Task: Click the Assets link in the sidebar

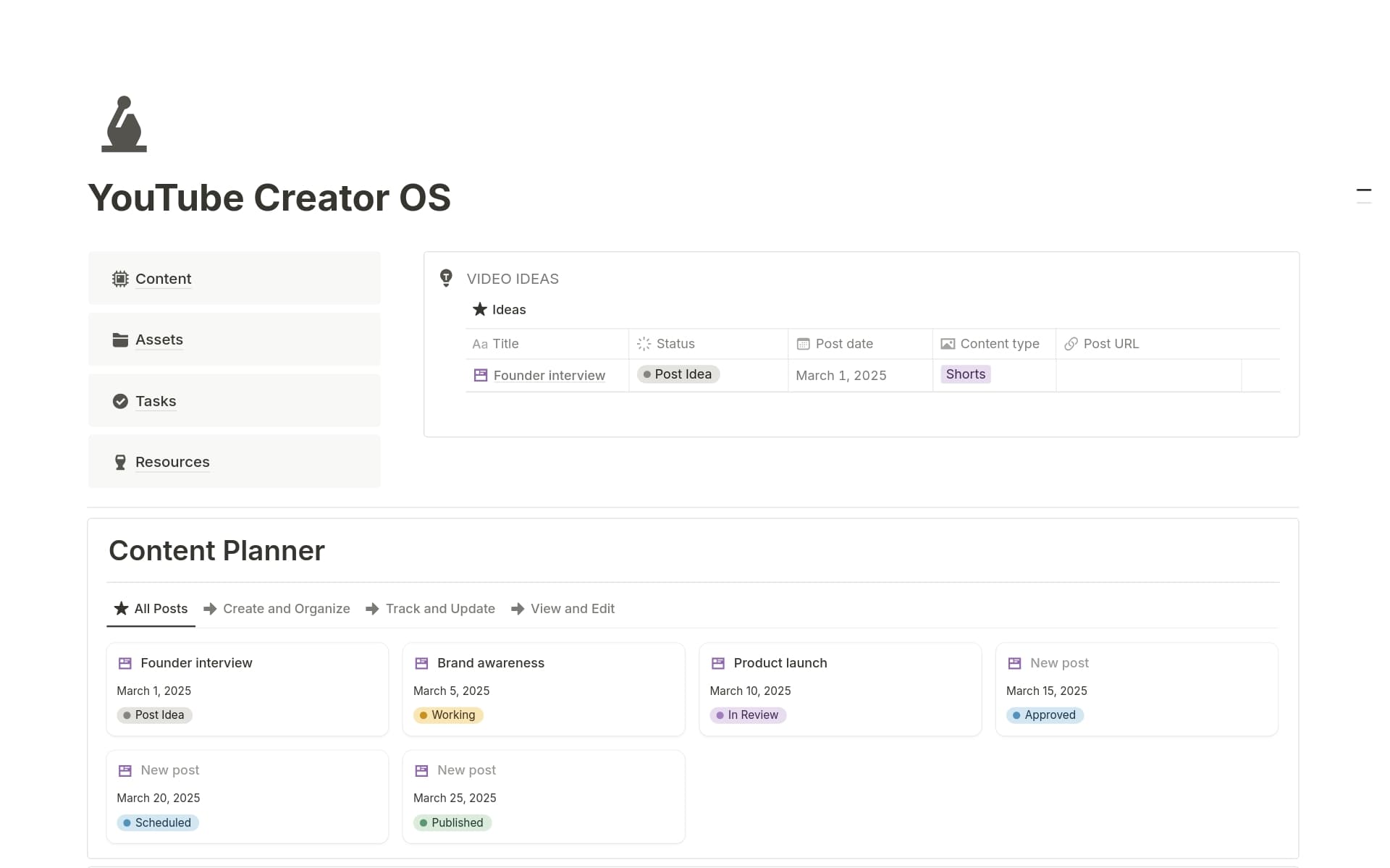Action: (x=159, y=340)
